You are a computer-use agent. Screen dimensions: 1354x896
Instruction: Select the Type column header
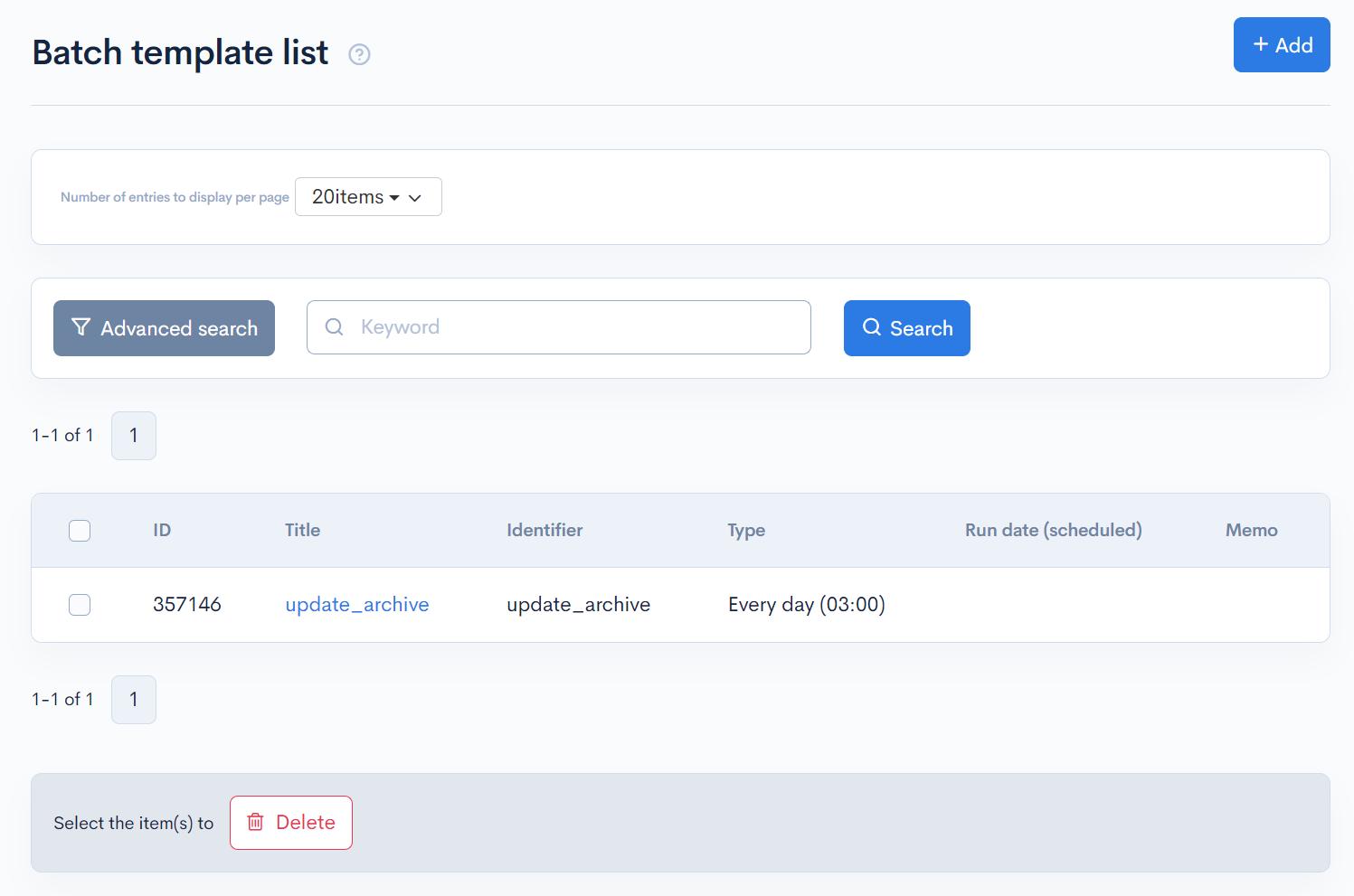745,531
